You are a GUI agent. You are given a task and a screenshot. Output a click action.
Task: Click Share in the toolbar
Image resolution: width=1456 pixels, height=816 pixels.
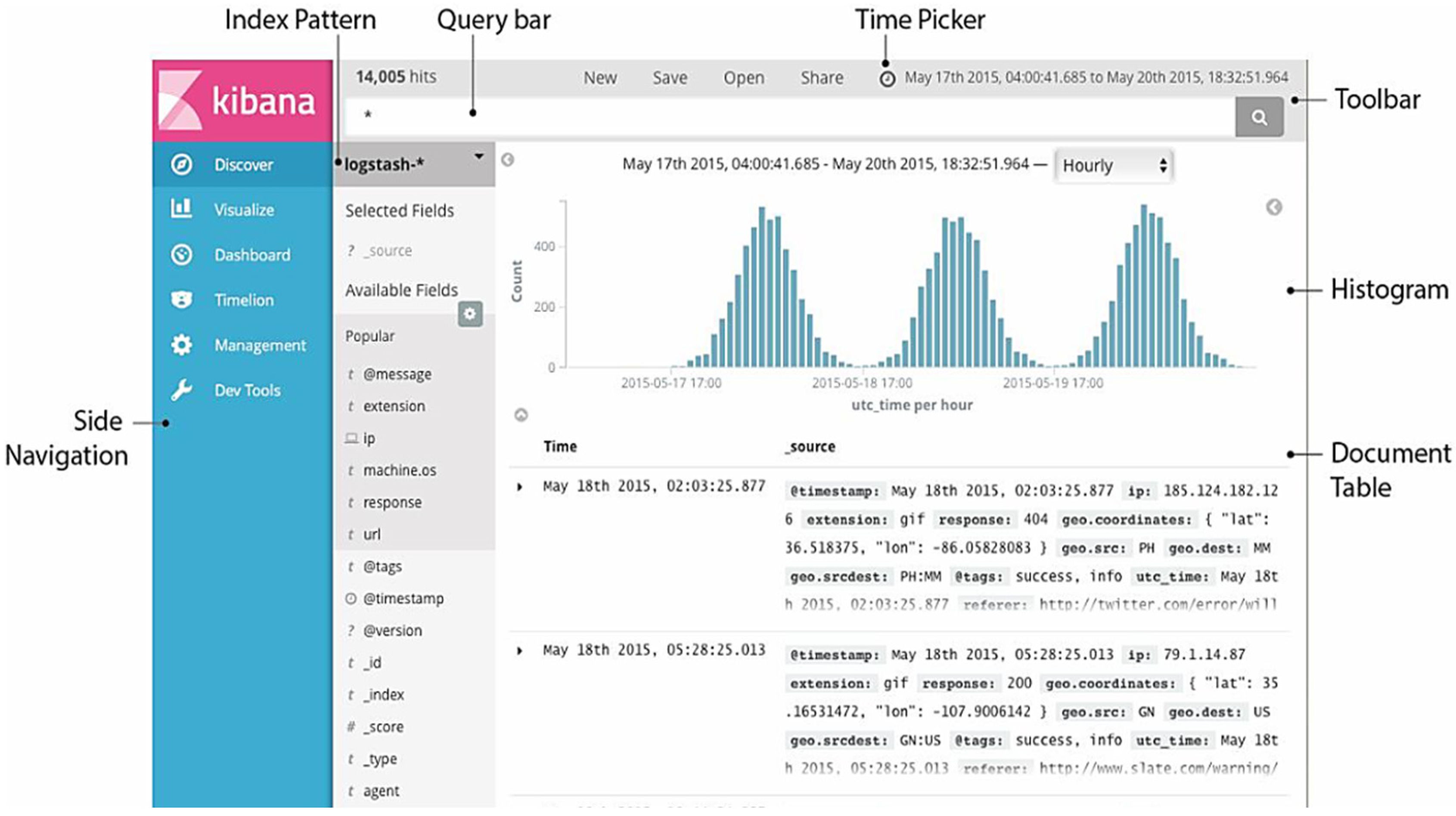click(x=821, y=77)
